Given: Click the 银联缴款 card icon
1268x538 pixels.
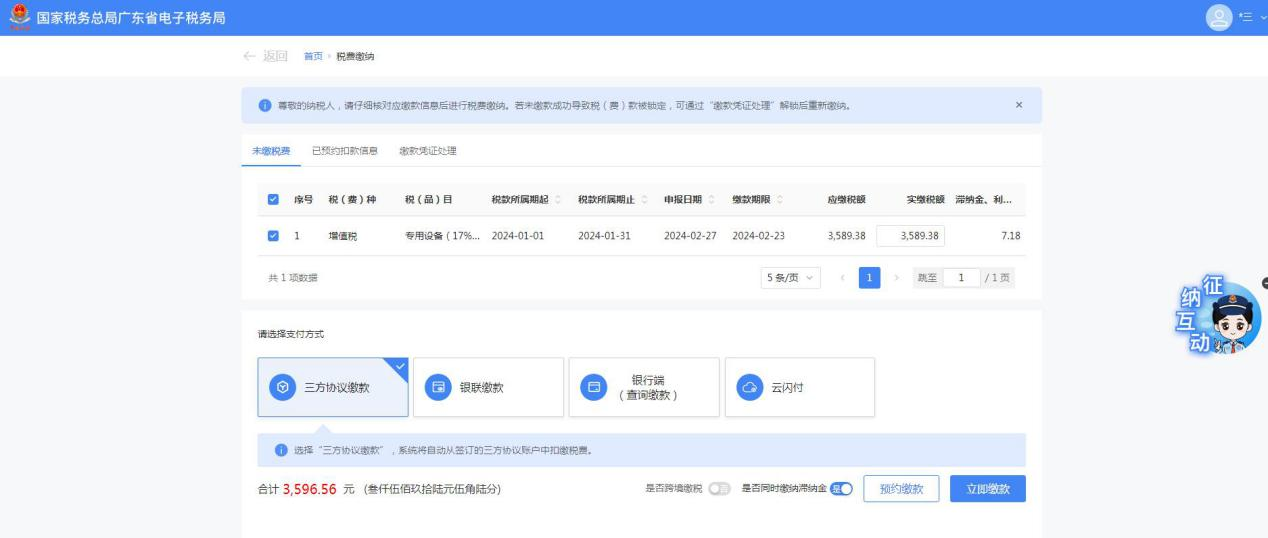Looking at the screenshot, I should point(438,388).
